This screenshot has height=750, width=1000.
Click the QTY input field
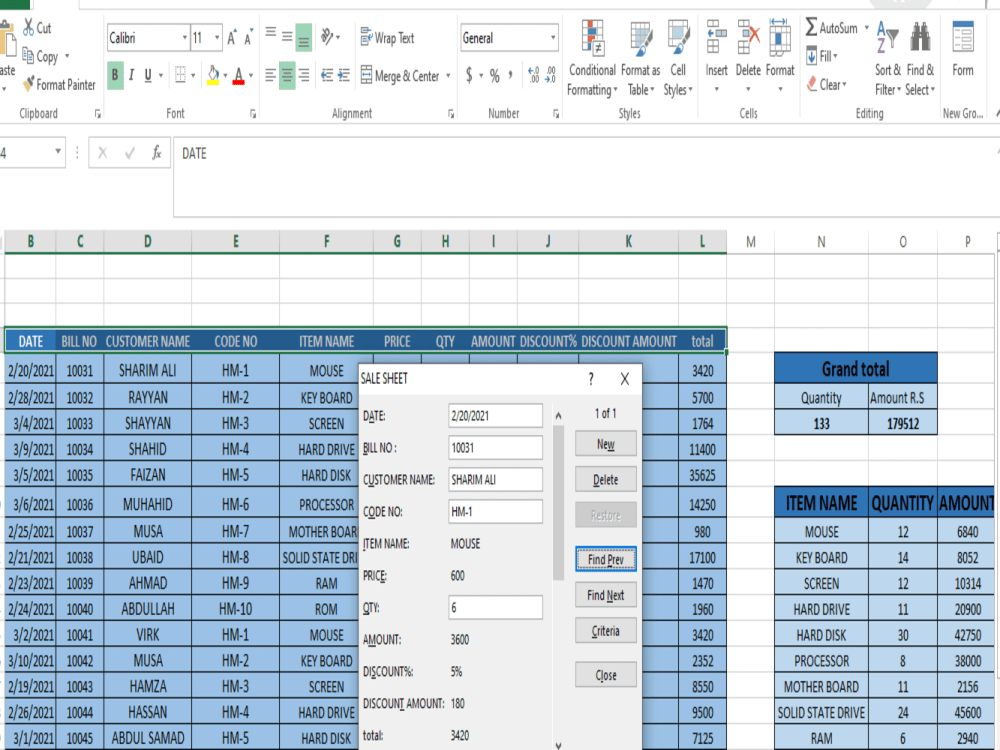click(495, 607)
